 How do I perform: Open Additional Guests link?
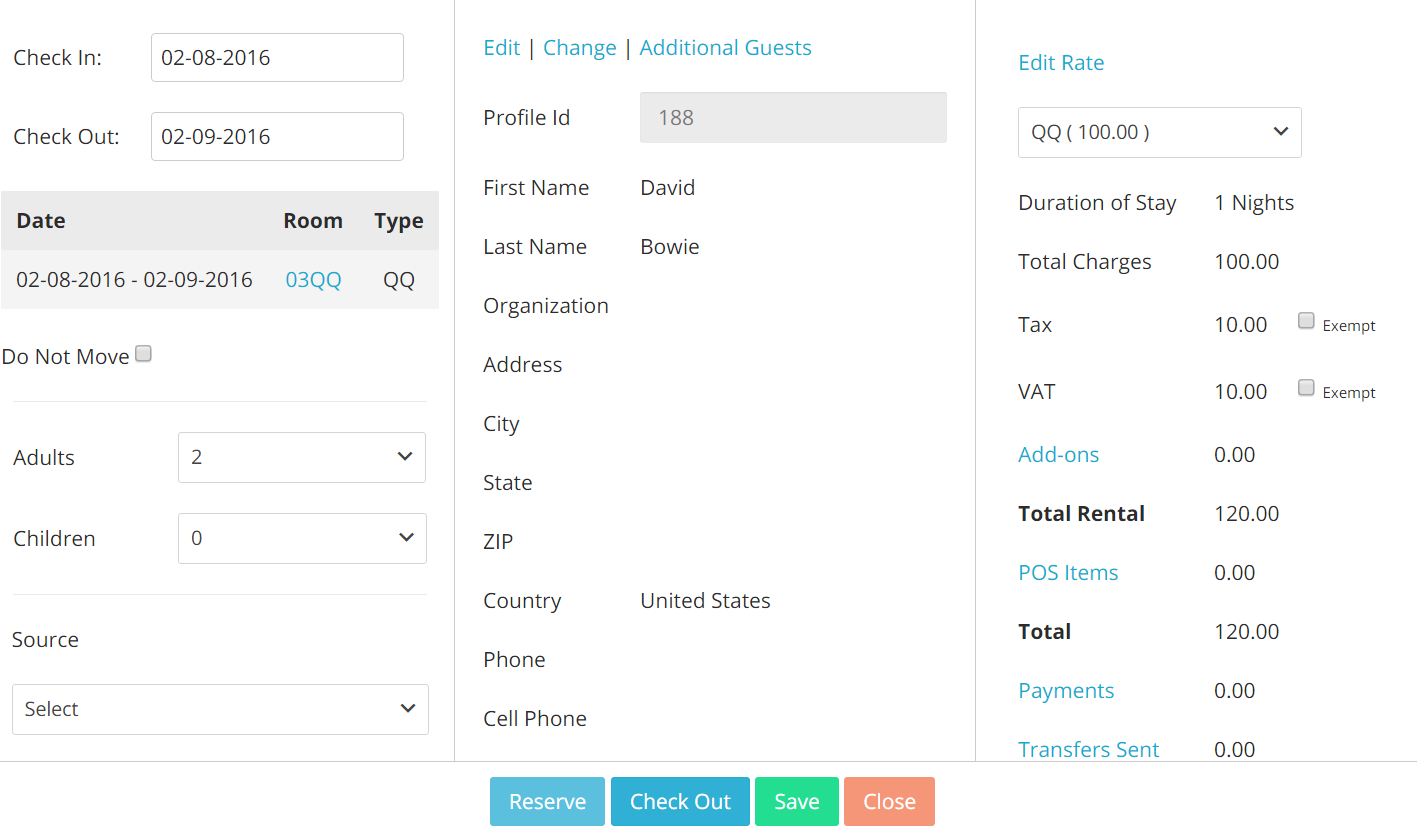click(x=726, y=48)
